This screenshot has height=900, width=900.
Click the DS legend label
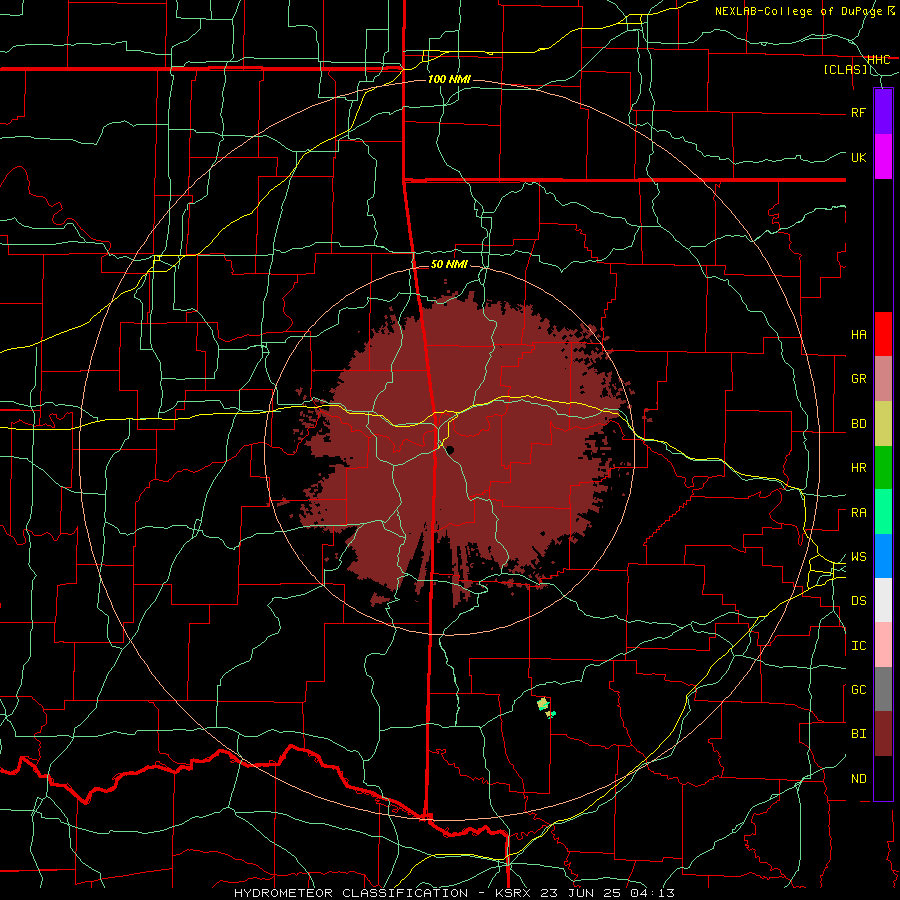tap(859, 601)
